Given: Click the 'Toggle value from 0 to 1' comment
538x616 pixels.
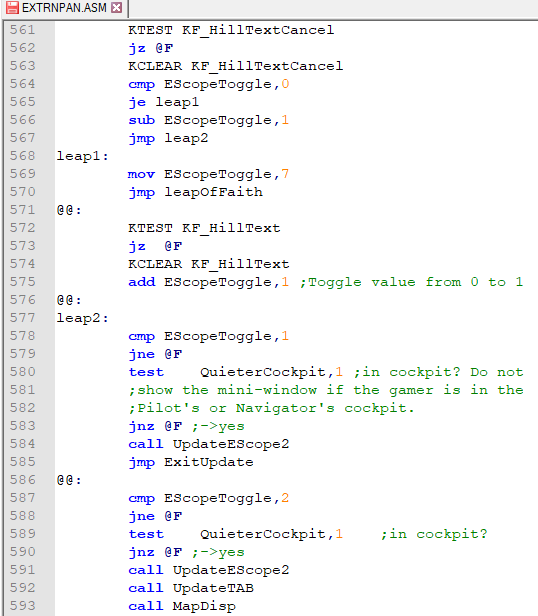Looking at the screenshot, I should point(411,282).
